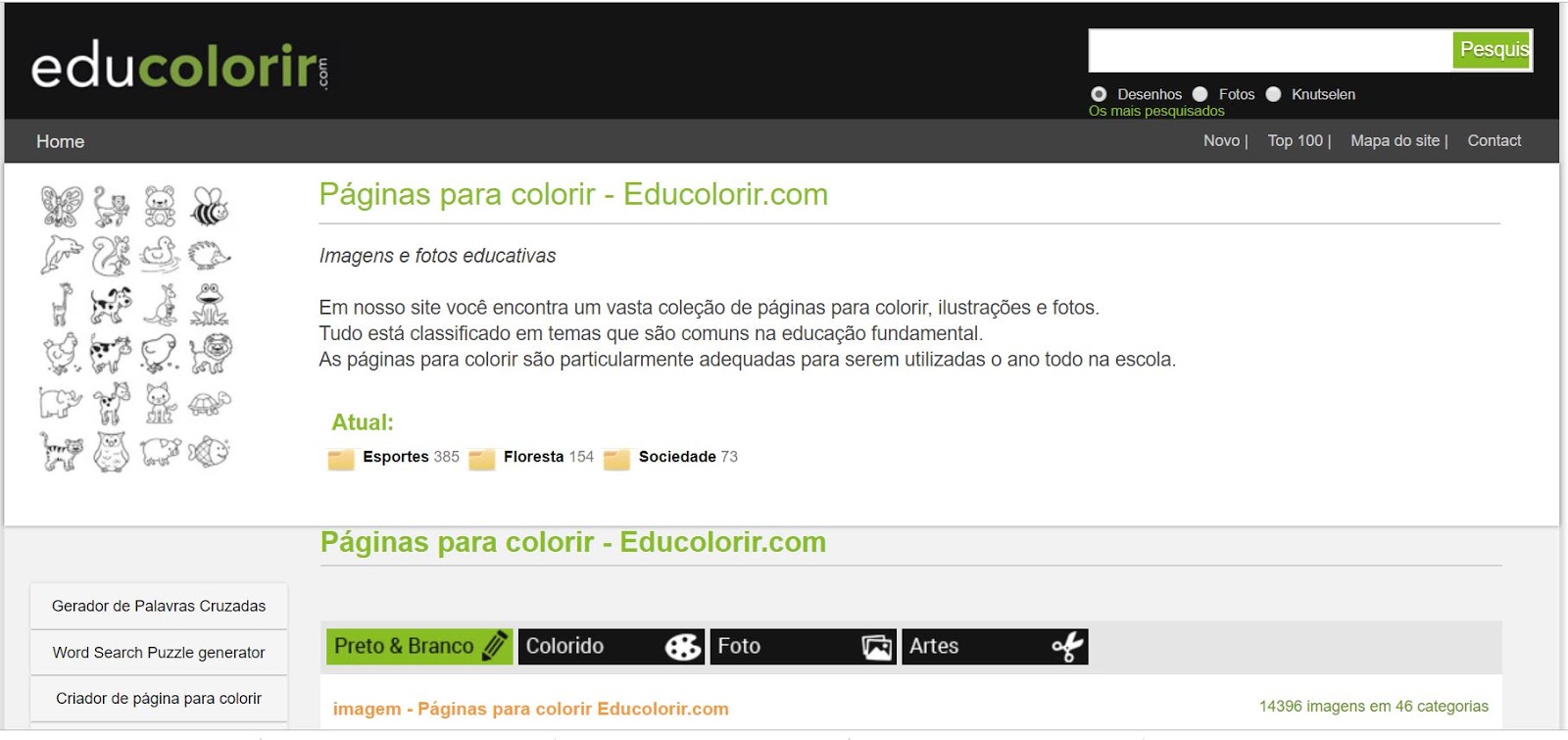This screenshot has height=740, width=1568.
Task: Switch to the Colorido tab
Action: click(612, 646)
